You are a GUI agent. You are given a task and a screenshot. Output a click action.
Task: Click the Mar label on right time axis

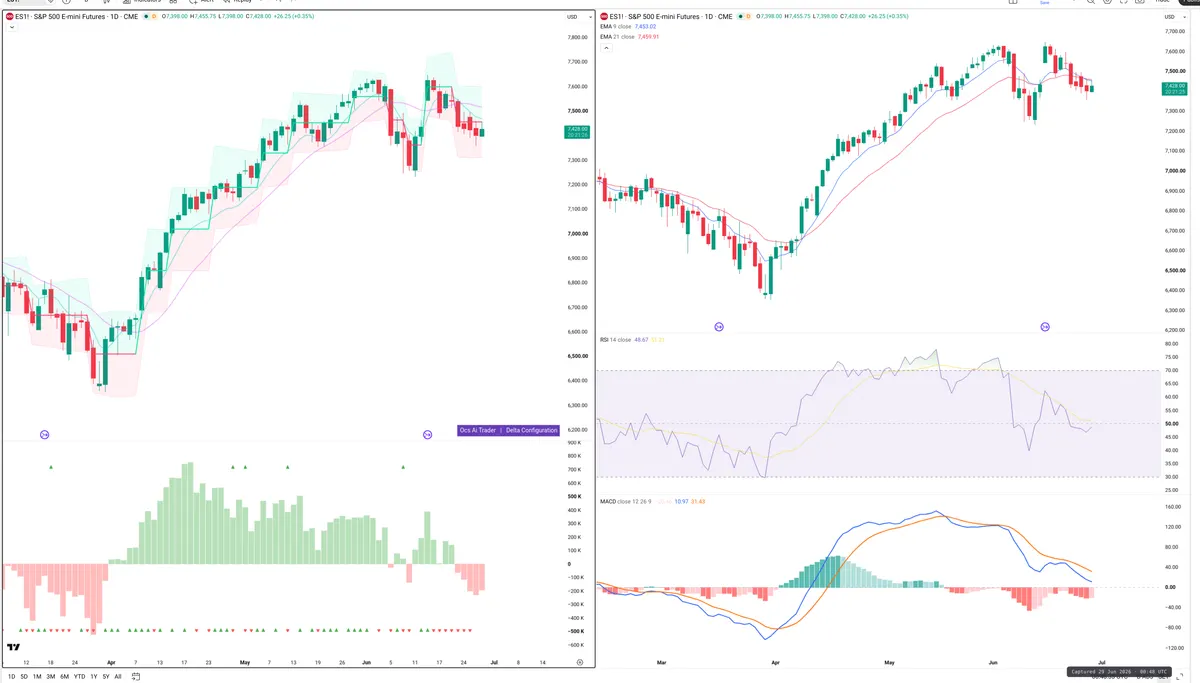click(661, 662)
